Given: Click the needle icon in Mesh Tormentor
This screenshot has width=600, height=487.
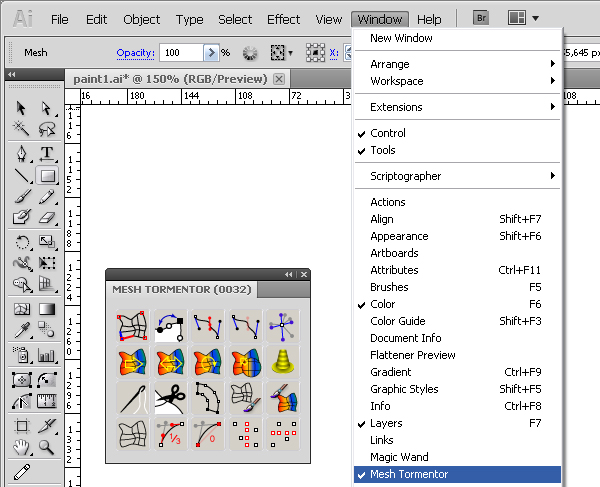Looking at the screenshot, I should 133,399.
